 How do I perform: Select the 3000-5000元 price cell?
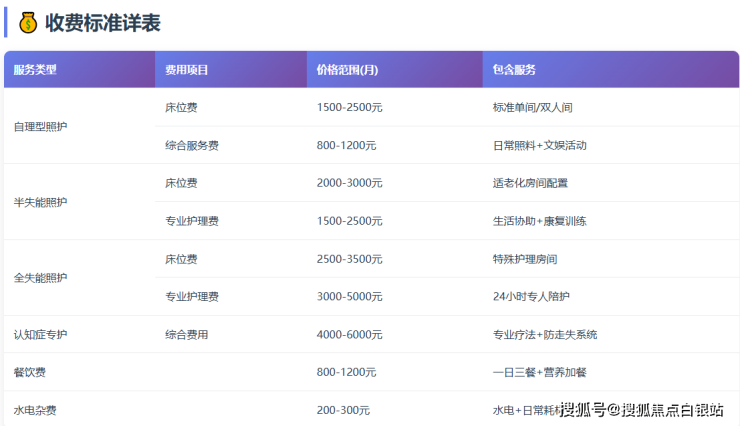349,296
